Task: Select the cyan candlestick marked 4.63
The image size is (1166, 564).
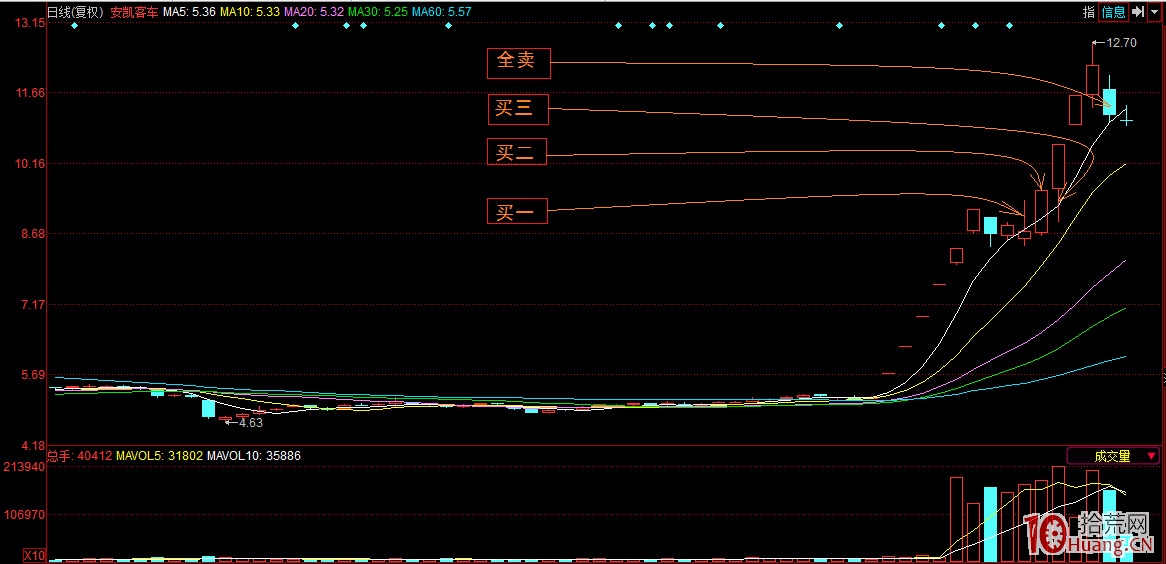Action: (208, 408)
